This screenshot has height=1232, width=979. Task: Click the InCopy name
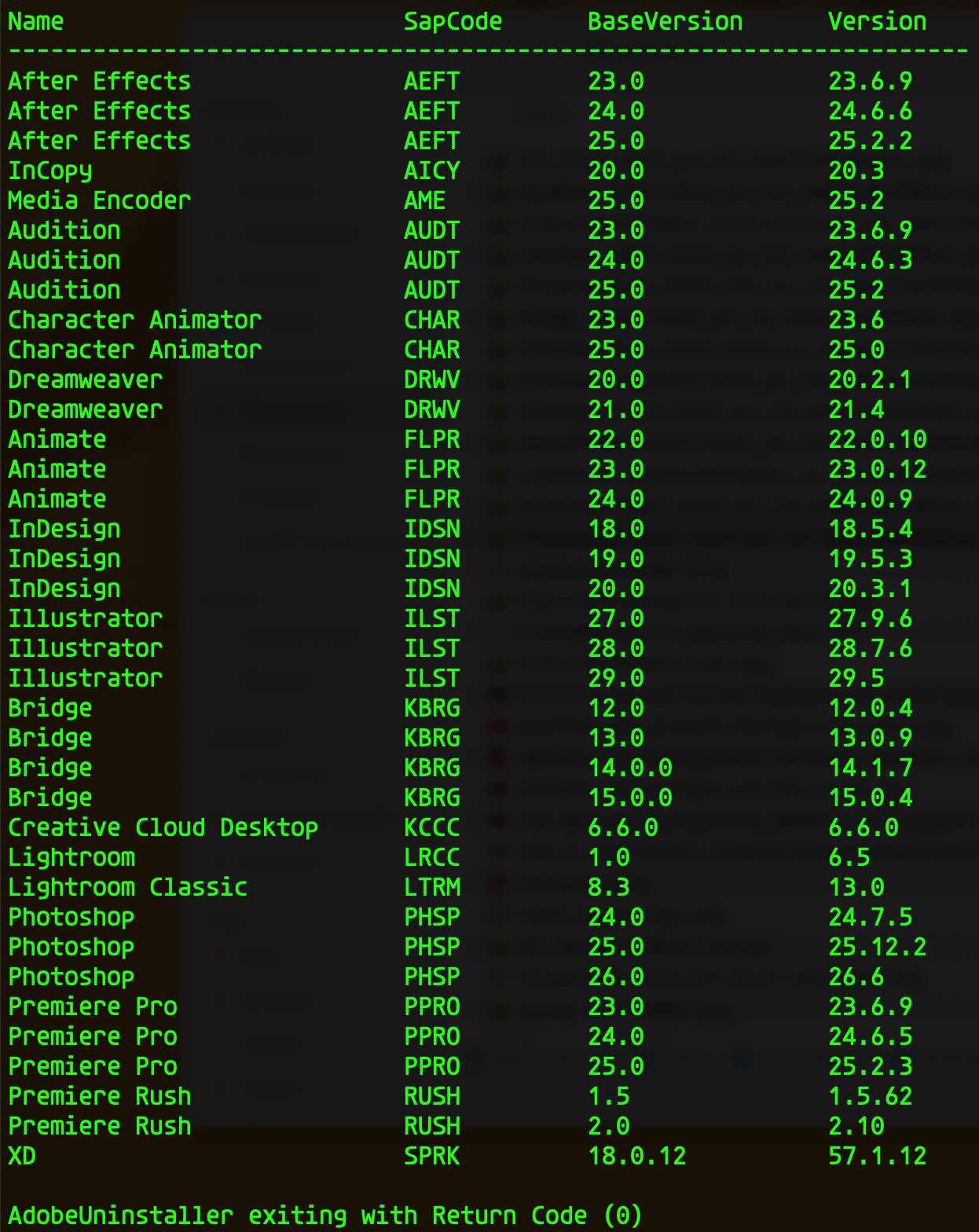point(50,170)
